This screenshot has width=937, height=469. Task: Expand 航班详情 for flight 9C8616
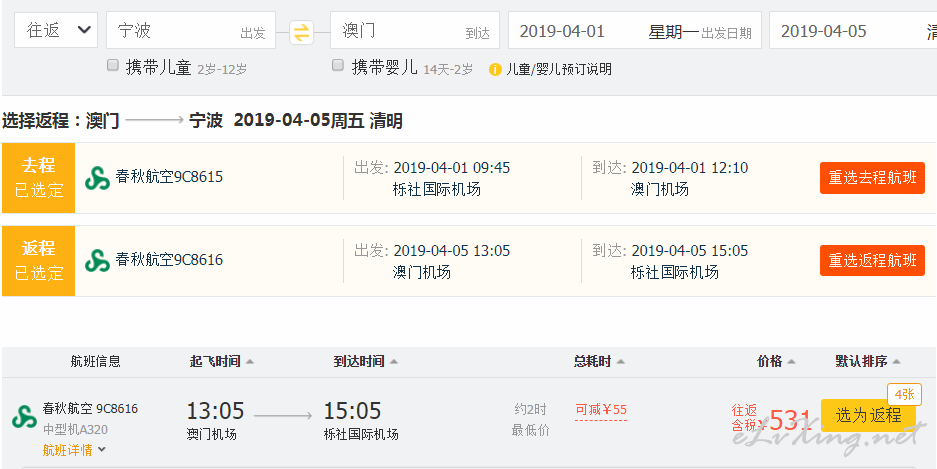(74, 450)
